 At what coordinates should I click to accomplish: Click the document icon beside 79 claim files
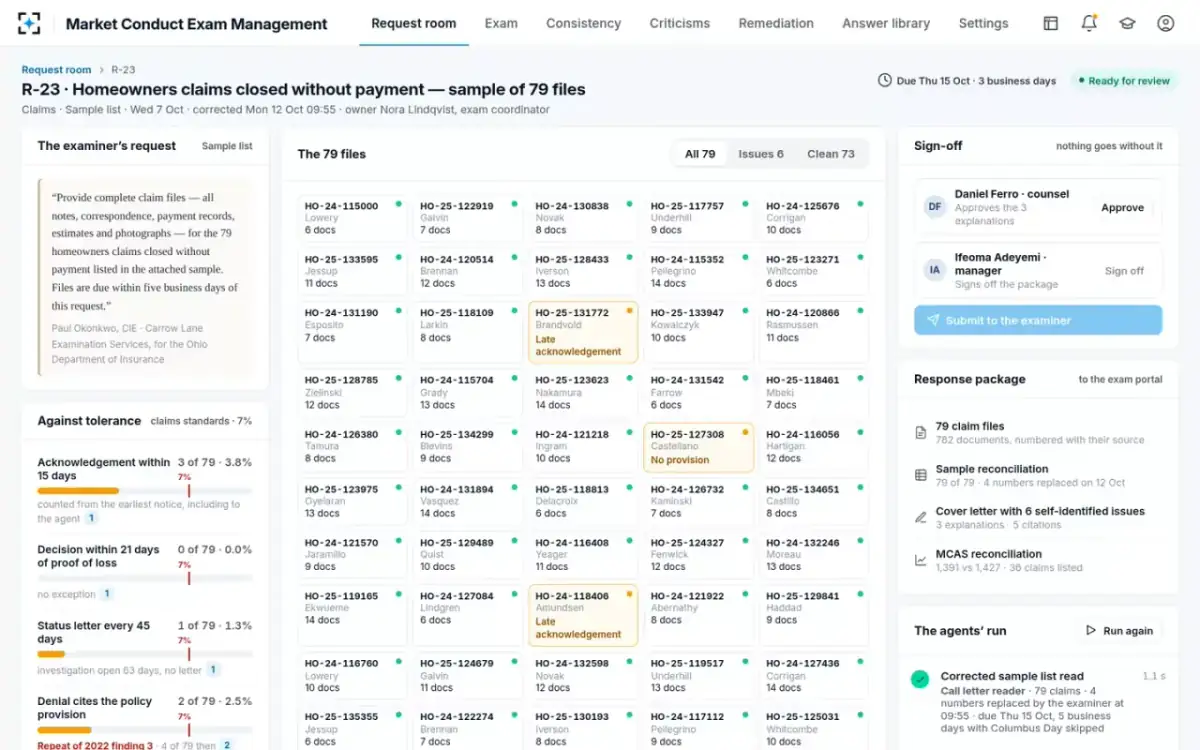(921, 433)
